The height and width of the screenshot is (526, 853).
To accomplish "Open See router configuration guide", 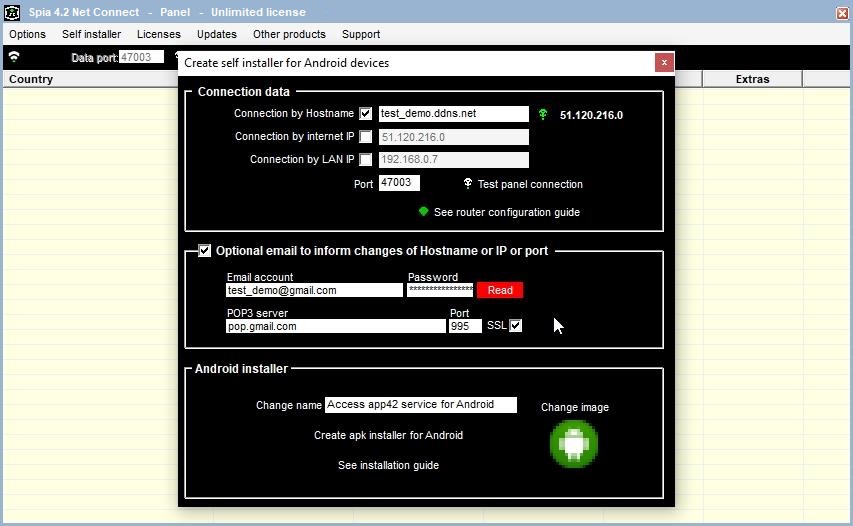I will [507, 212].
